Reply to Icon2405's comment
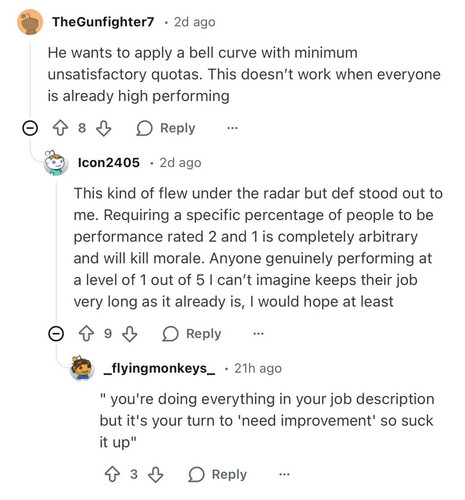Screen dimensions: 465x500 (x=192, y=334)
